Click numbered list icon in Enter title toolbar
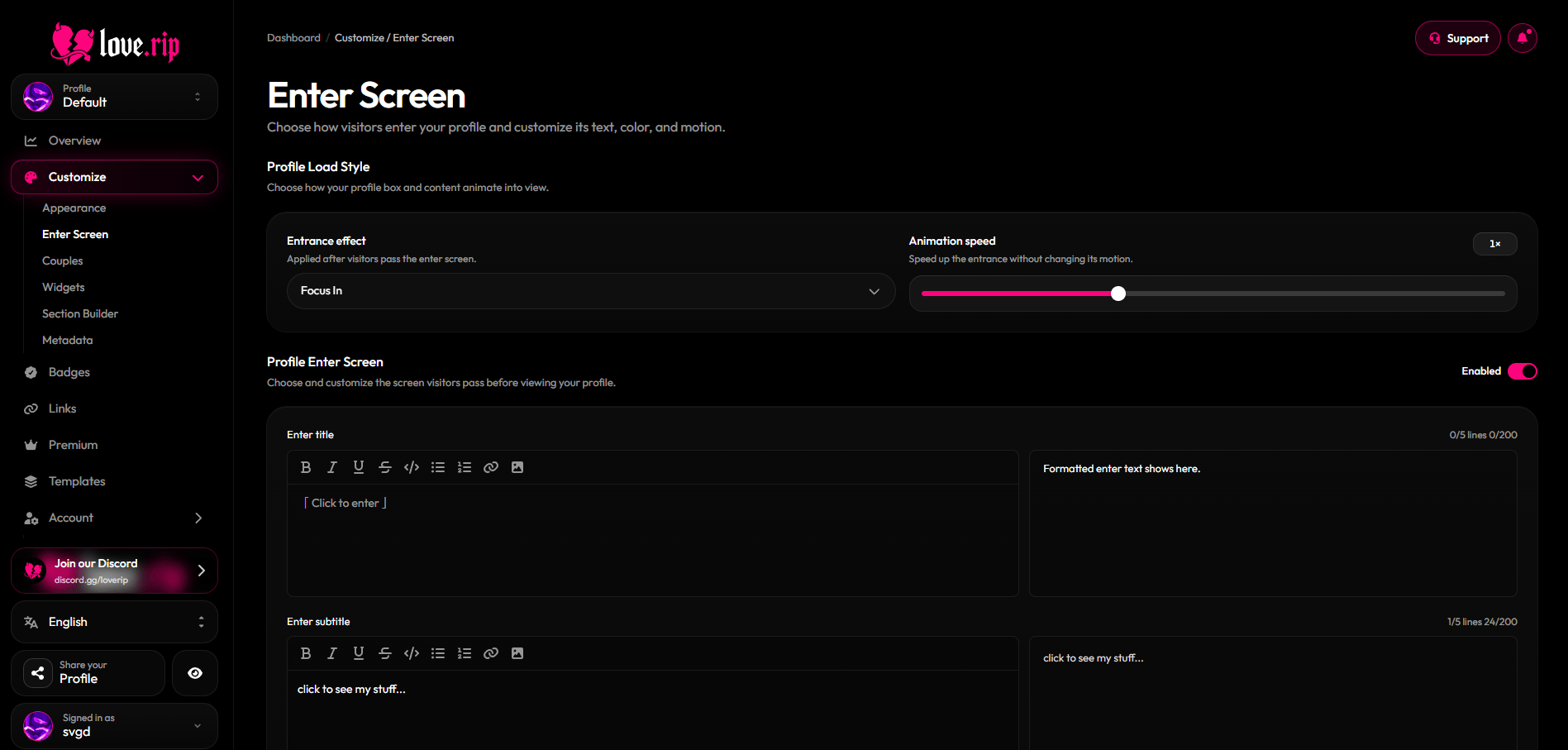Screen dimensions: 1568x750 [x=465, y=467]
